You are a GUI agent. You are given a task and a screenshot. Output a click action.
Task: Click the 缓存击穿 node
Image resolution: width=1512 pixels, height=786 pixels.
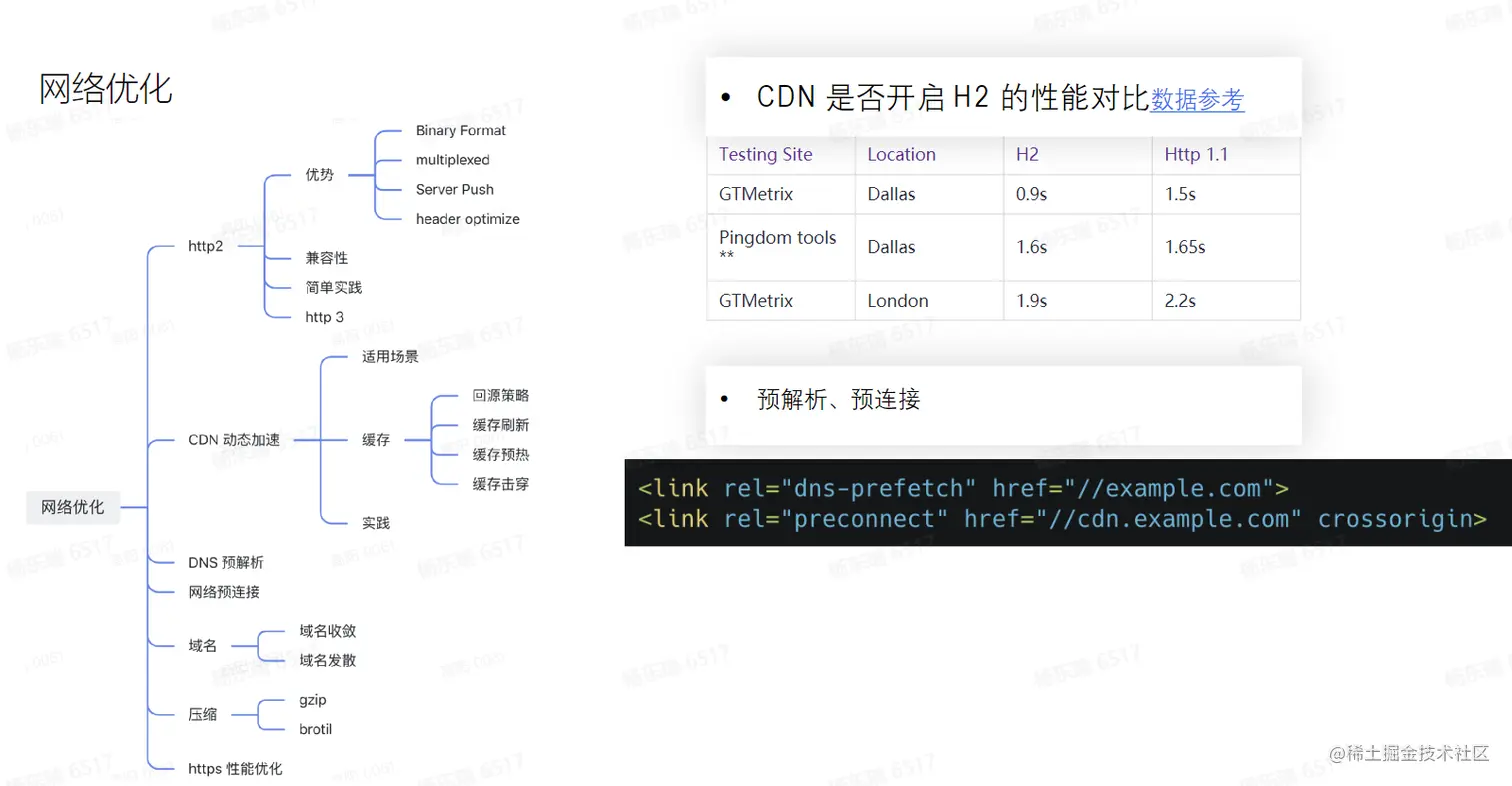click(501, 484)
